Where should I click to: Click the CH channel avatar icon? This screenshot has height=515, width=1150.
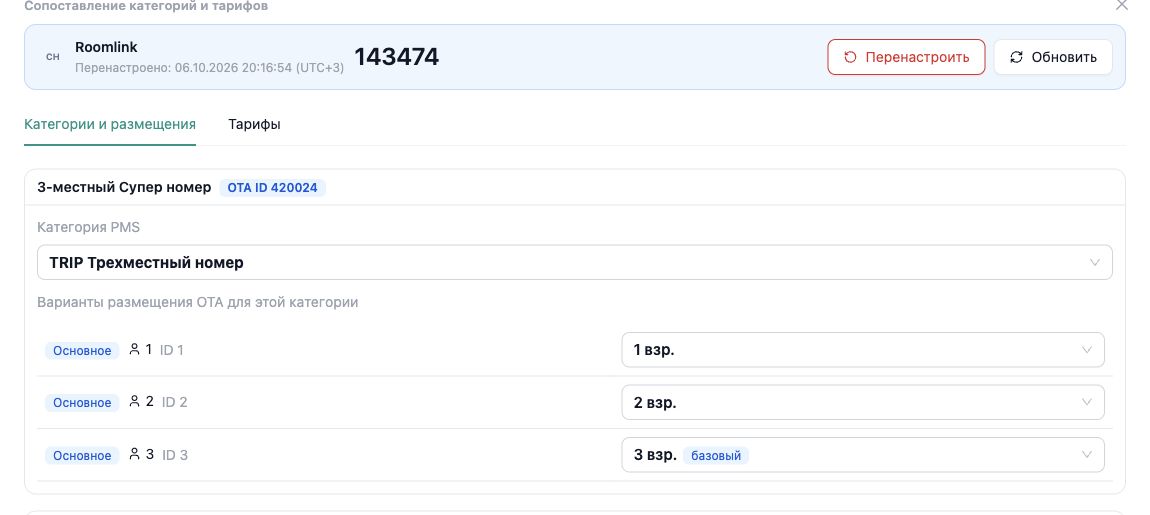(53, 56)
